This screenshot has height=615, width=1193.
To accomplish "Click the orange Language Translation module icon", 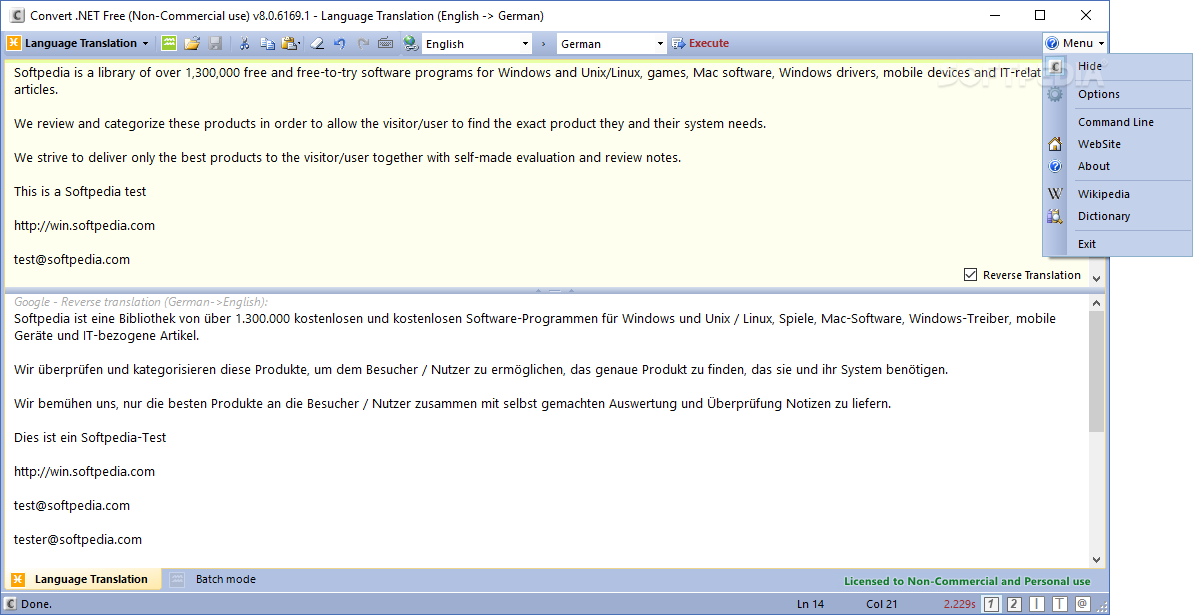I will [14, 43].
